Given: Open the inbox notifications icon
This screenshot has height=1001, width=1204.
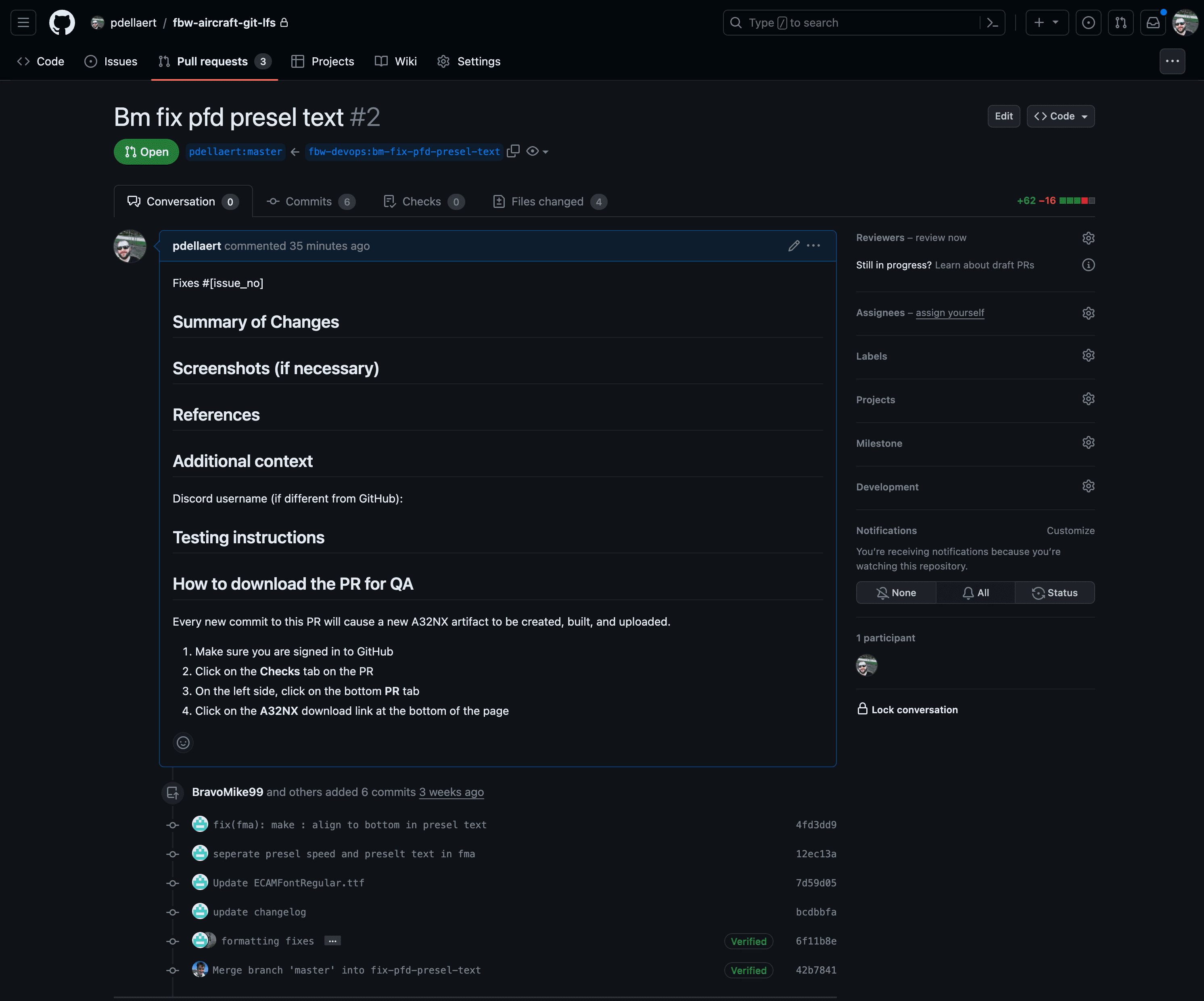Looking at the screenshot, I should coord(1153,23).
